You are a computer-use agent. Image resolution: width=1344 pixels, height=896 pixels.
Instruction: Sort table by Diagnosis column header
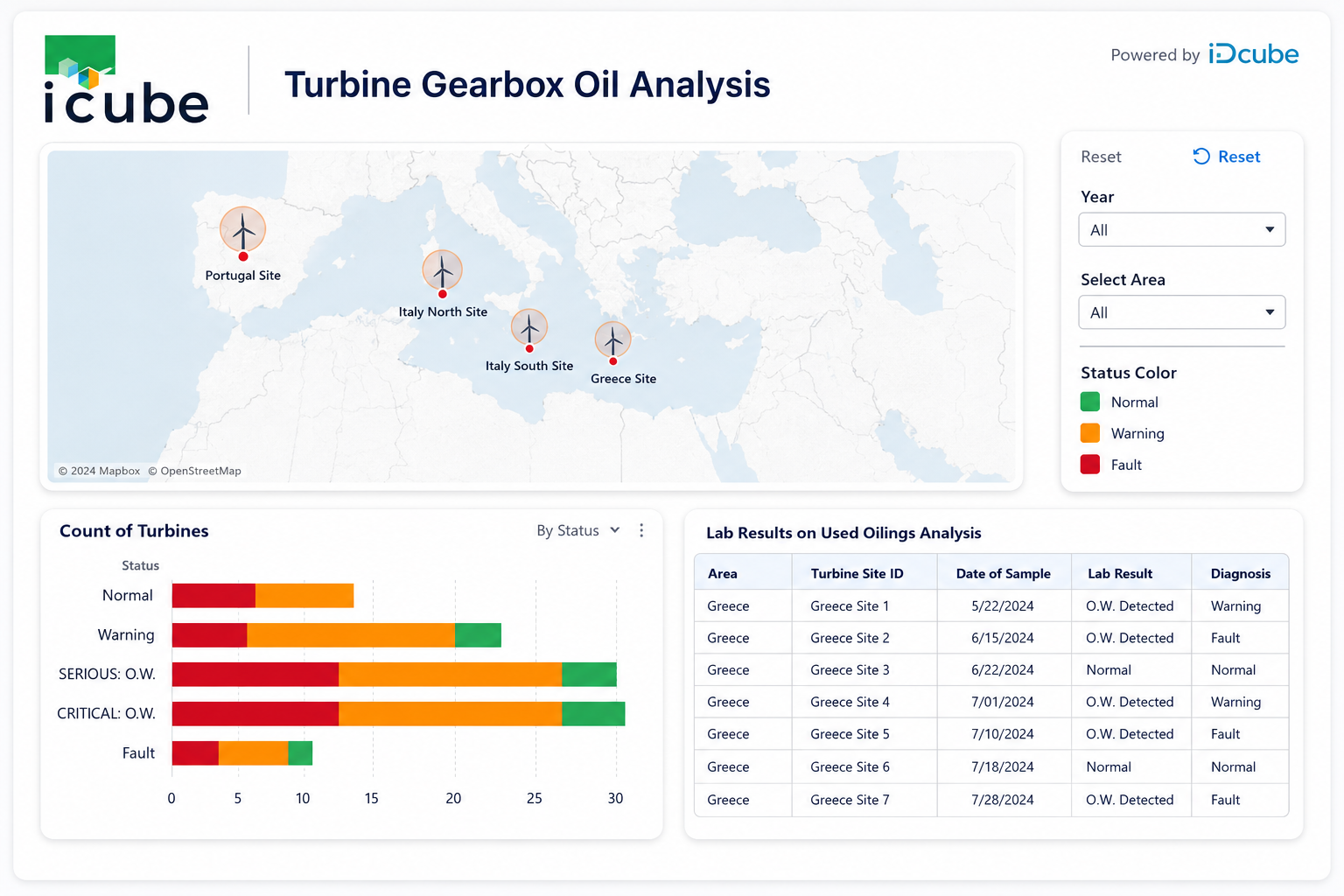point(1240,573)
